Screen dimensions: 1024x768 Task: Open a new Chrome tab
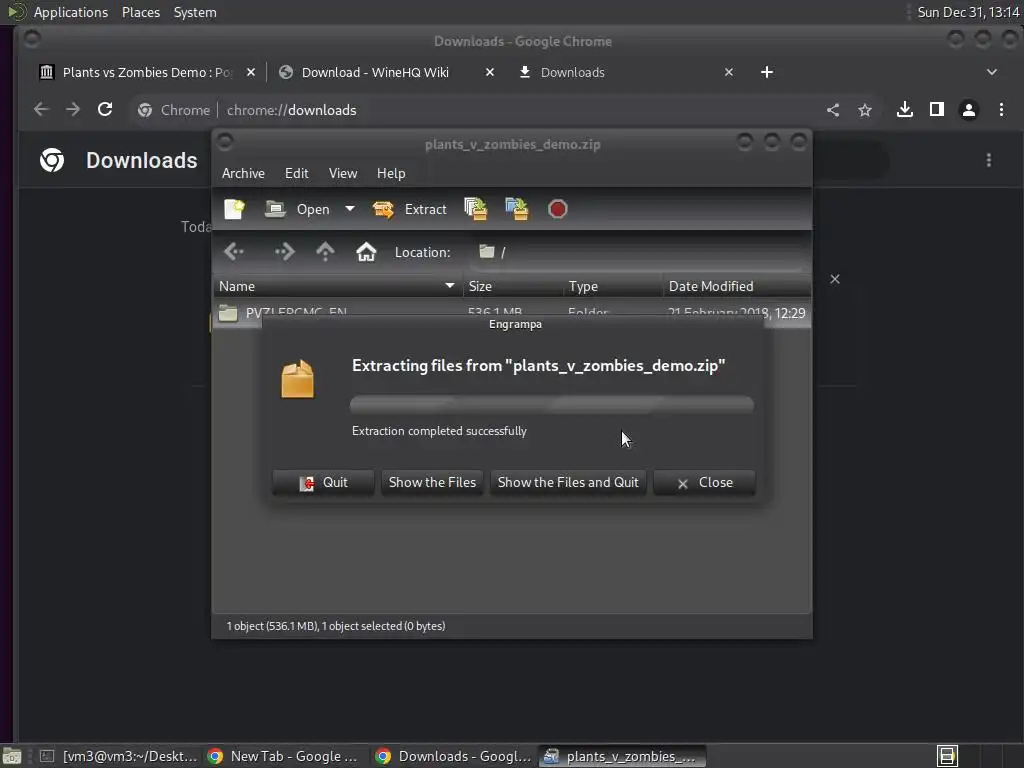767,72
